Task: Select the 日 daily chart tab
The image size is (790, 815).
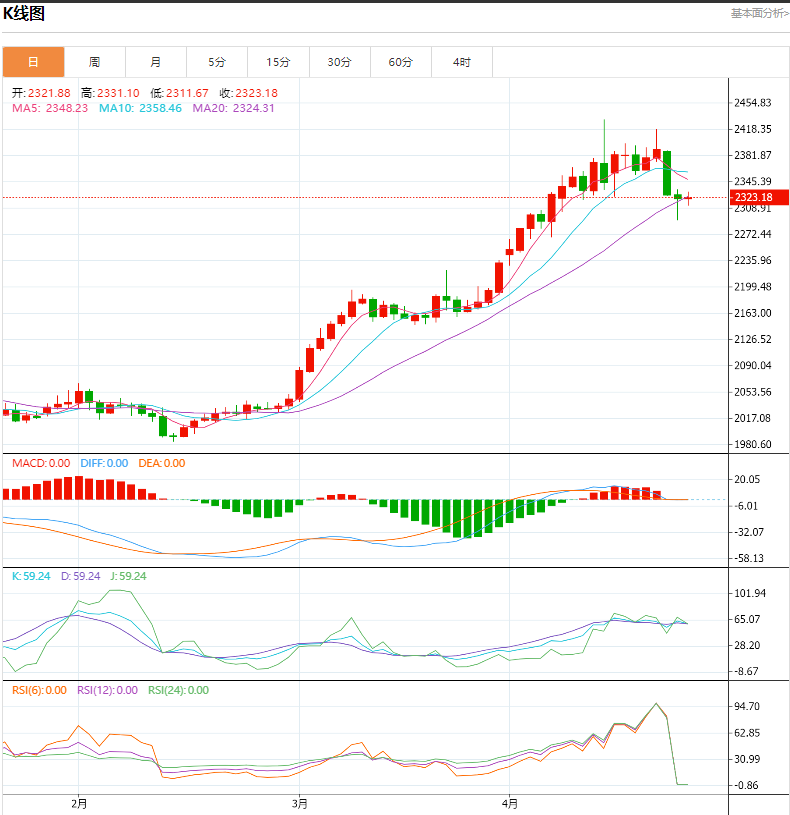Action: (33, 62)
